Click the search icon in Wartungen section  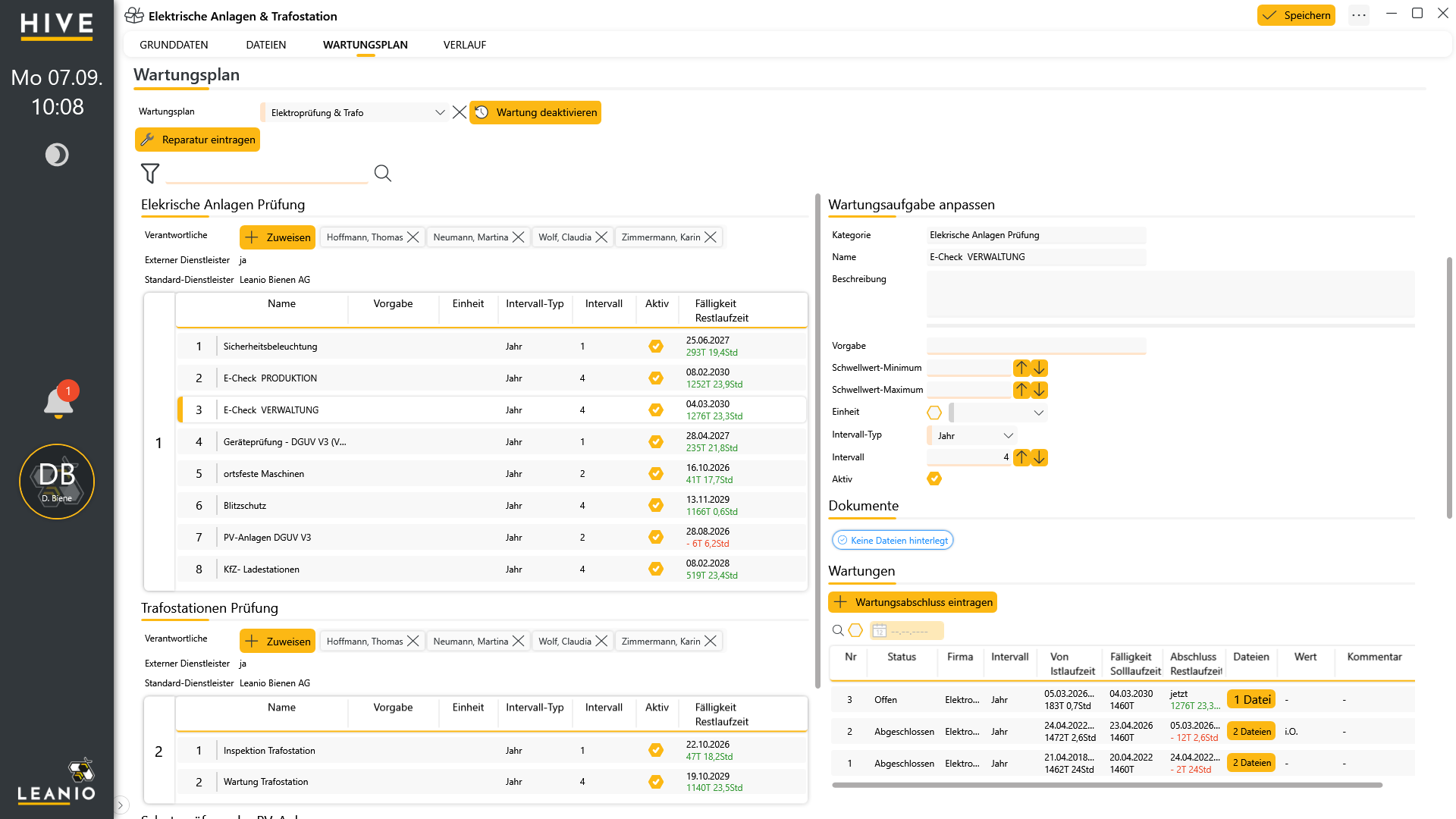[x=838, y=630]
